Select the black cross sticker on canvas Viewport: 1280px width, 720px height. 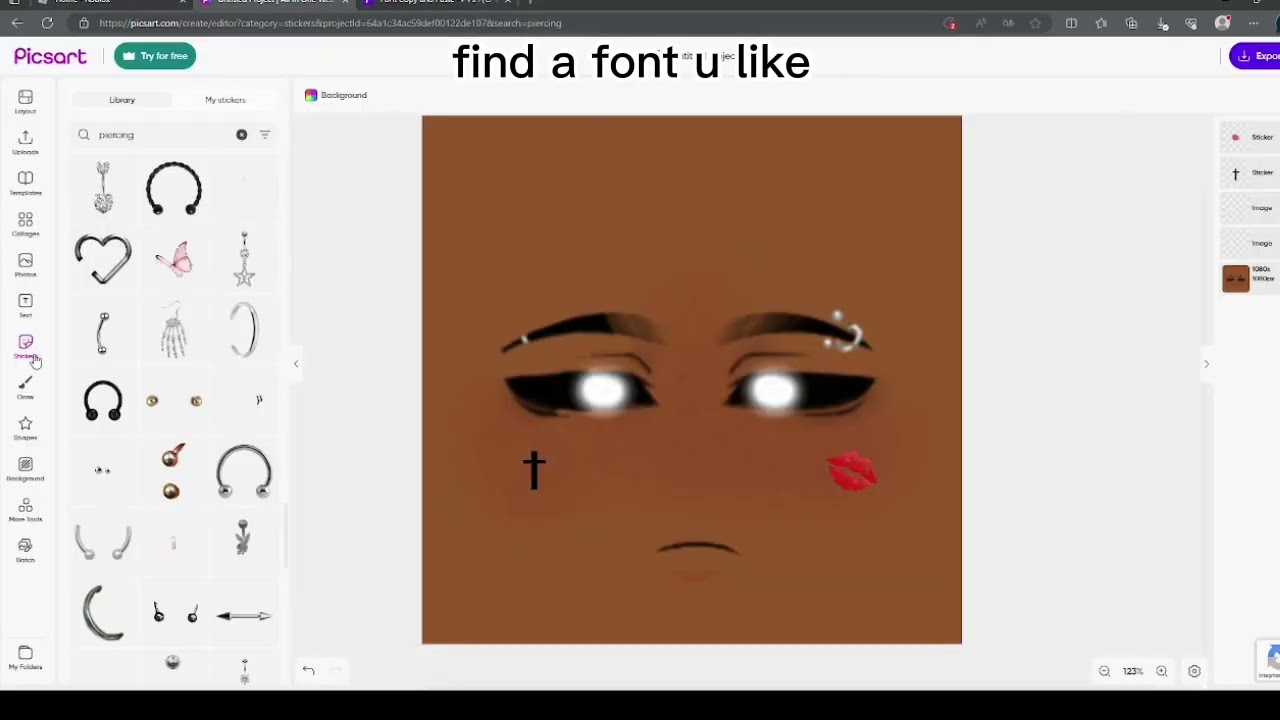click(x=534, y=470)
